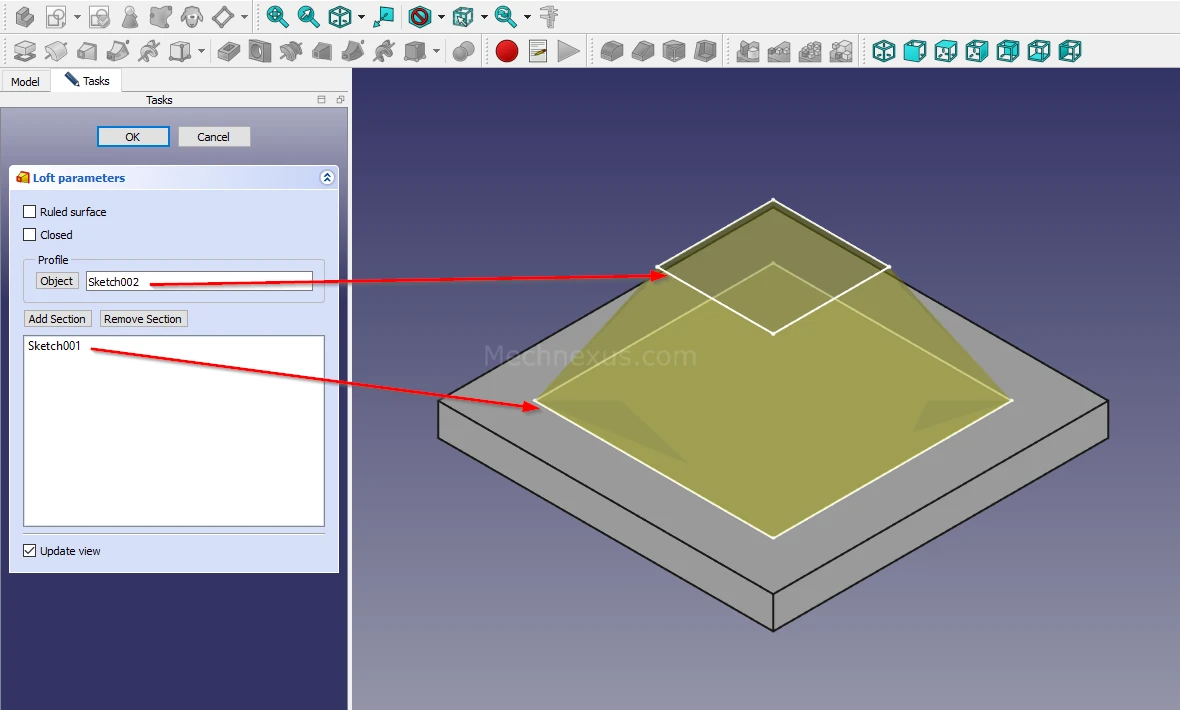Open the measure distance caliper tool
Screen dimensions: 1180x710
(548, 17)
